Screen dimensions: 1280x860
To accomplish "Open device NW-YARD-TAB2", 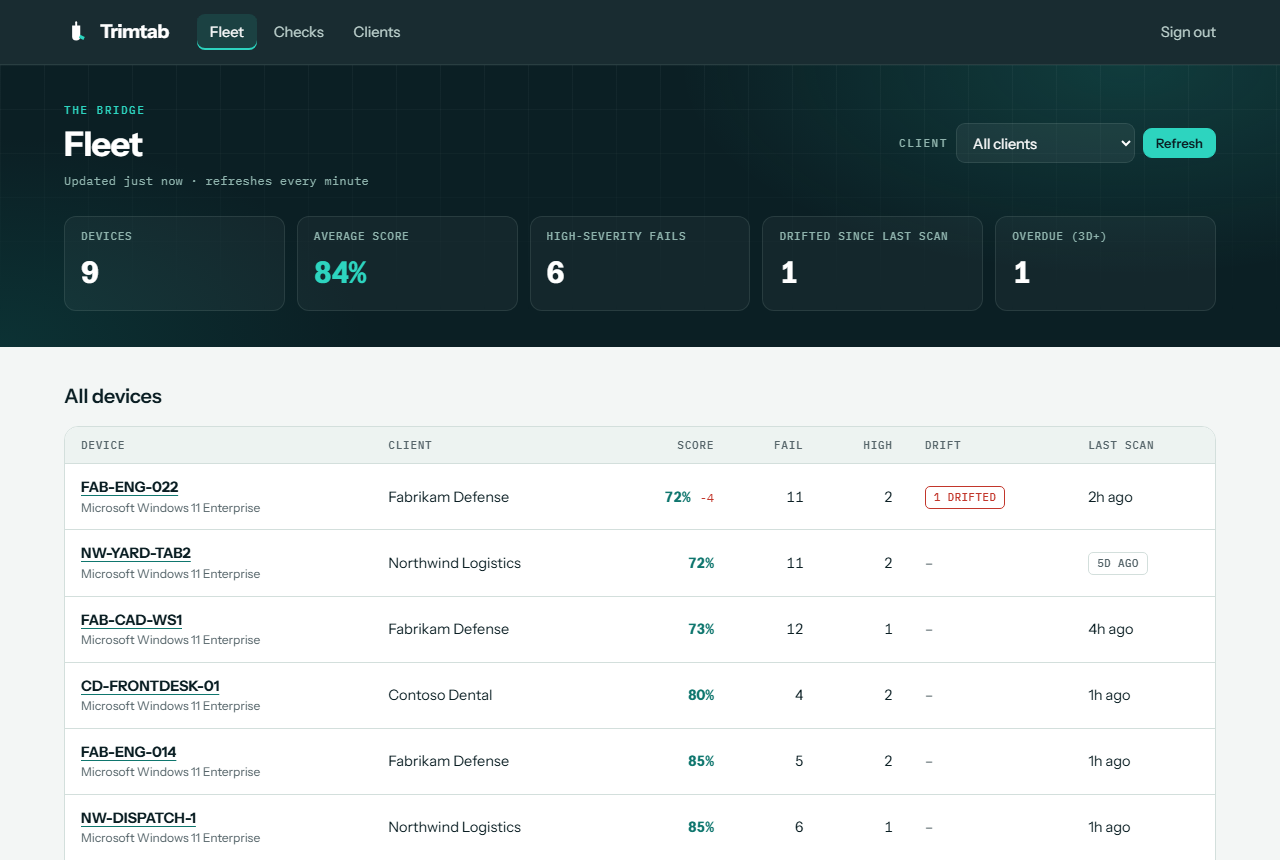I will tap(136, 553).
